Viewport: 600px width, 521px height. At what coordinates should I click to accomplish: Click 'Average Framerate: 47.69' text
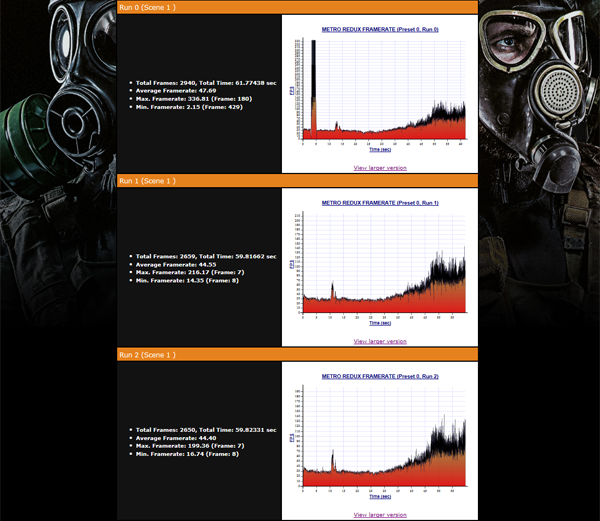click(176, 91)
